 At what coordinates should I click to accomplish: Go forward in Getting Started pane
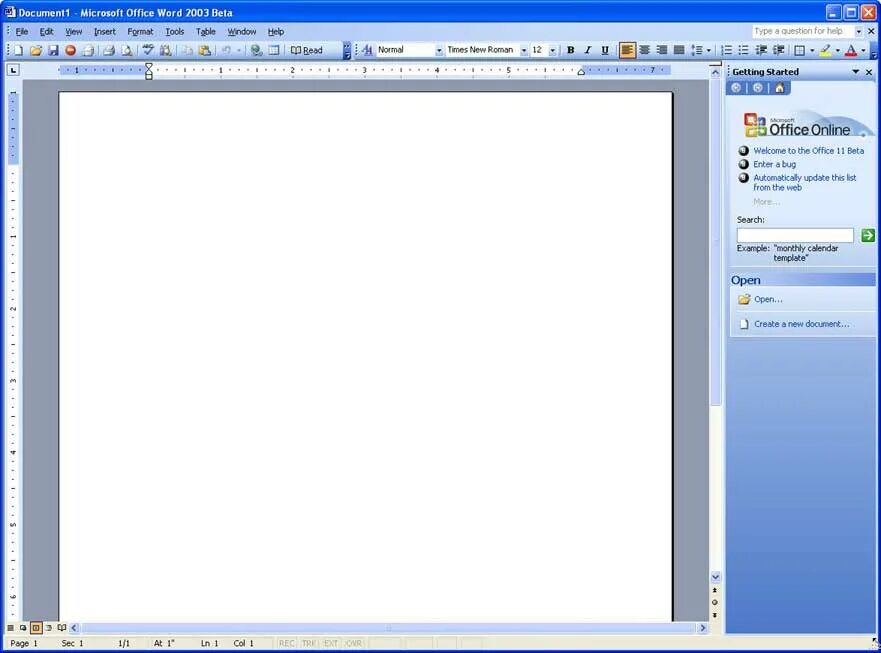coord(758,88)
